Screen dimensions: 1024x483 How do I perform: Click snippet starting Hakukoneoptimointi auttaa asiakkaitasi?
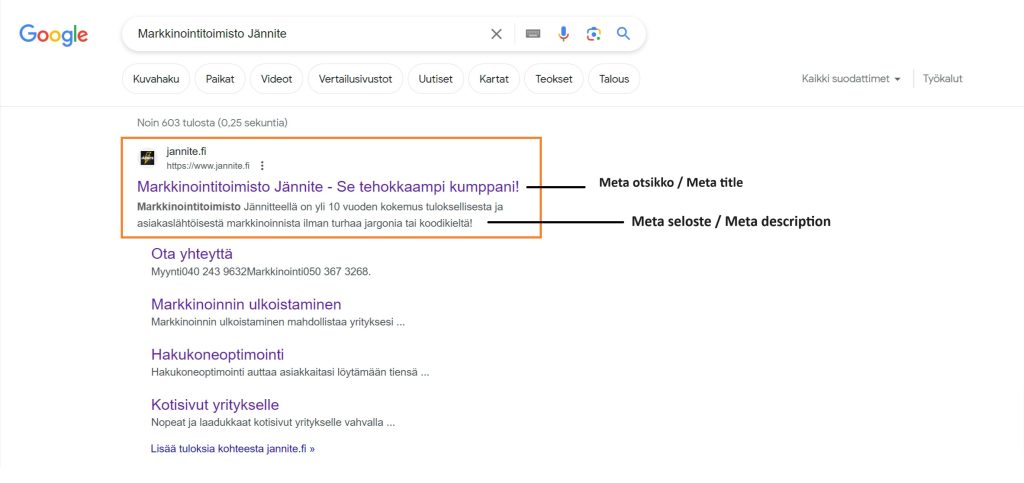coord(290,373)
